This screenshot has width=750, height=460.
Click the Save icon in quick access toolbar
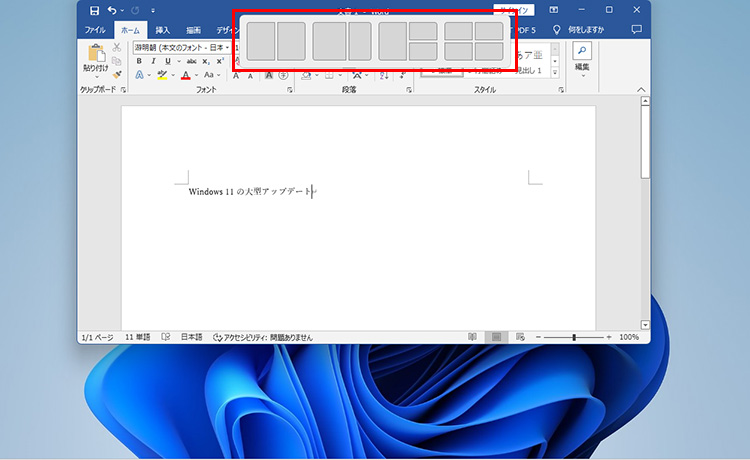pyautogui.click(x=94, y=10)
